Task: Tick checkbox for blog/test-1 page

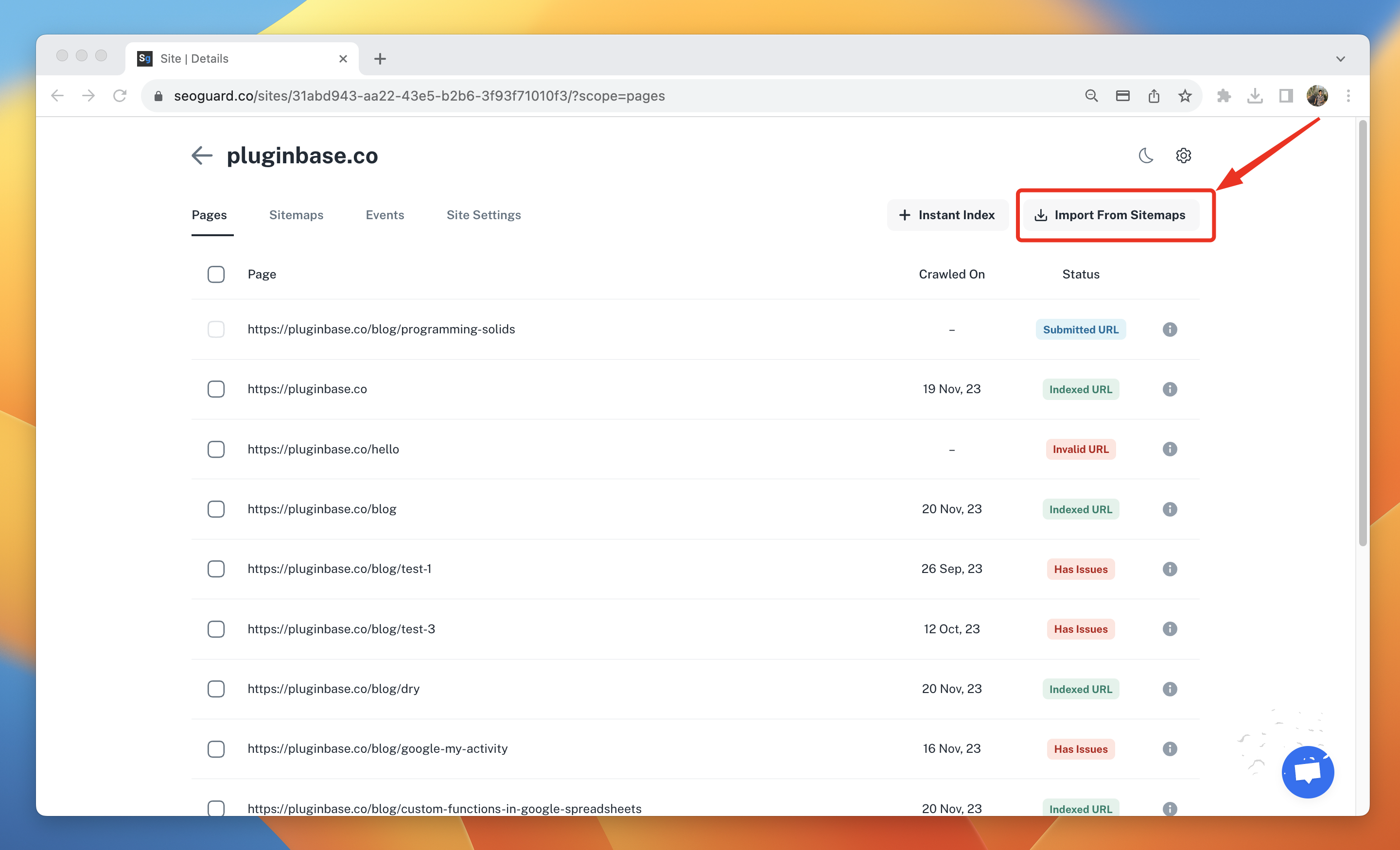Action: [x=216, y=569]
